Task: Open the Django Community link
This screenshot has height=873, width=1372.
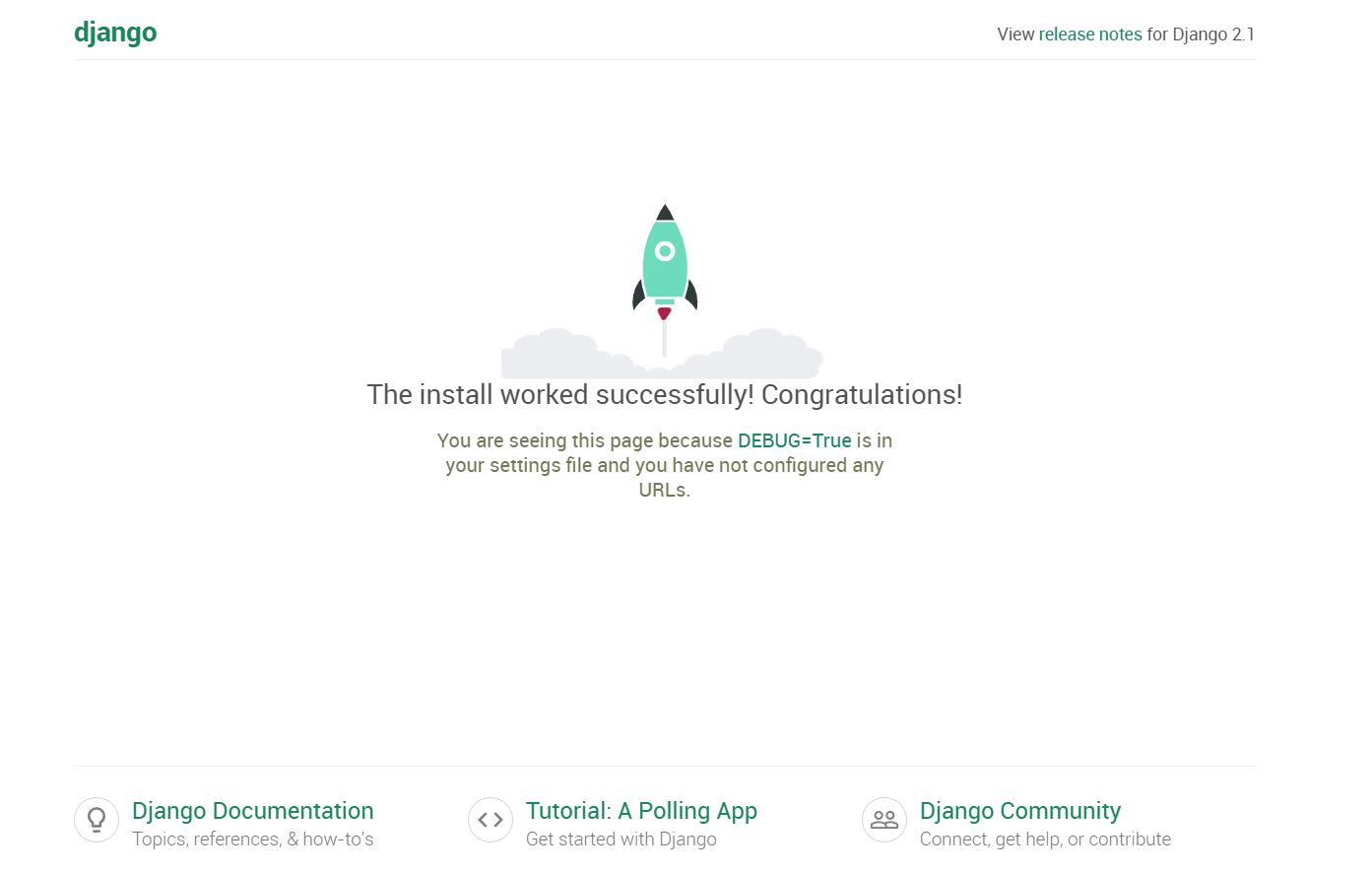Action: (x=1020, y=811)
